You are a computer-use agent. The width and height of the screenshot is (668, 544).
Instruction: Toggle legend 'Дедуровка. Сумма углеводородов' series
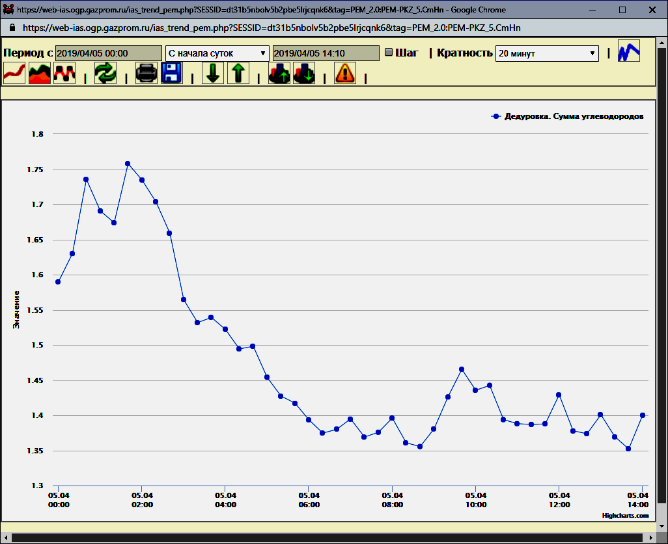click(567, 116)
